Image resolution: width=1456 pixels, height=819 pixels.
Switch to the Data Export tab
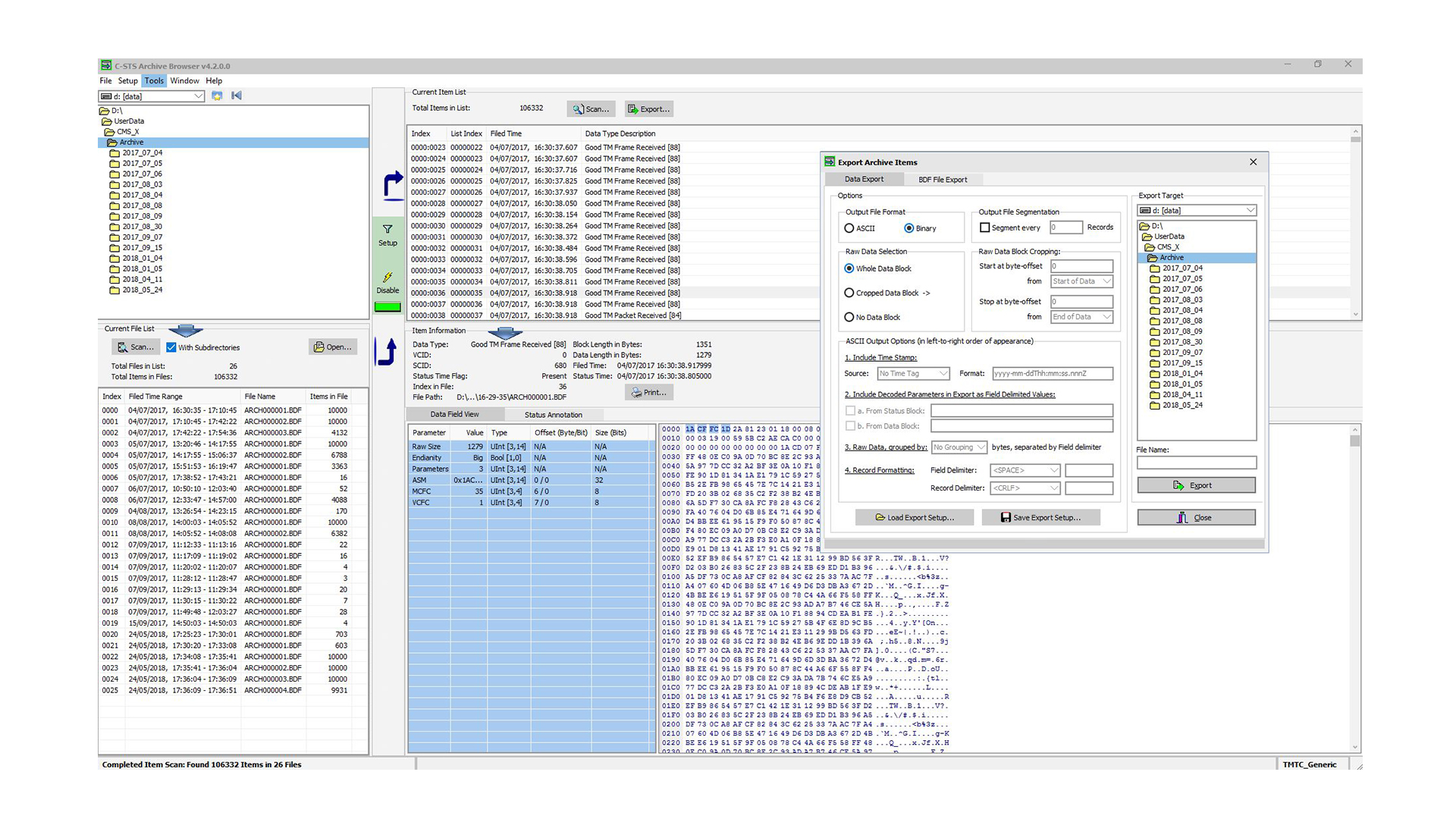[x=864, y=179]
